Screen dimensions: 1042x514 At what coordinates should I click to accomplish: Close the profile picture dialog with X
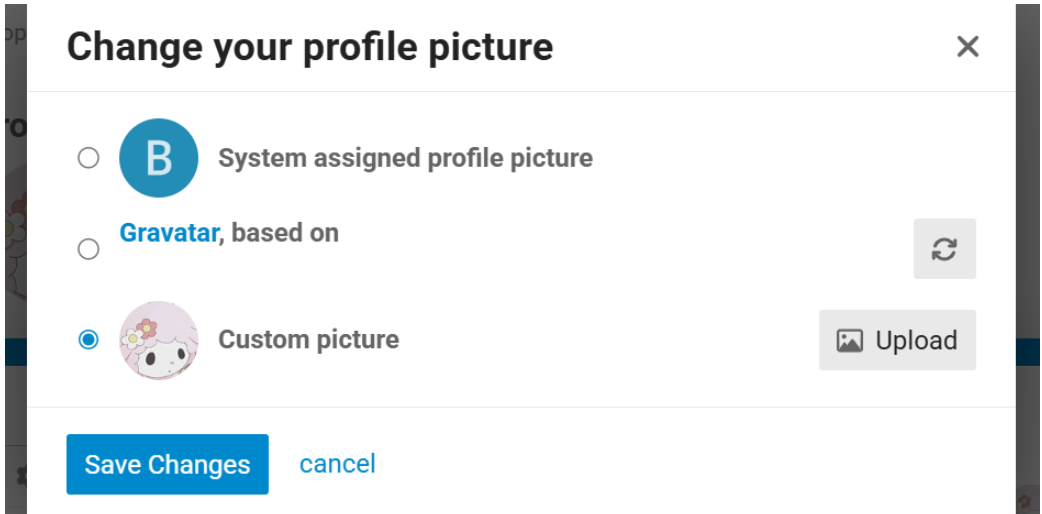[966, 47]
